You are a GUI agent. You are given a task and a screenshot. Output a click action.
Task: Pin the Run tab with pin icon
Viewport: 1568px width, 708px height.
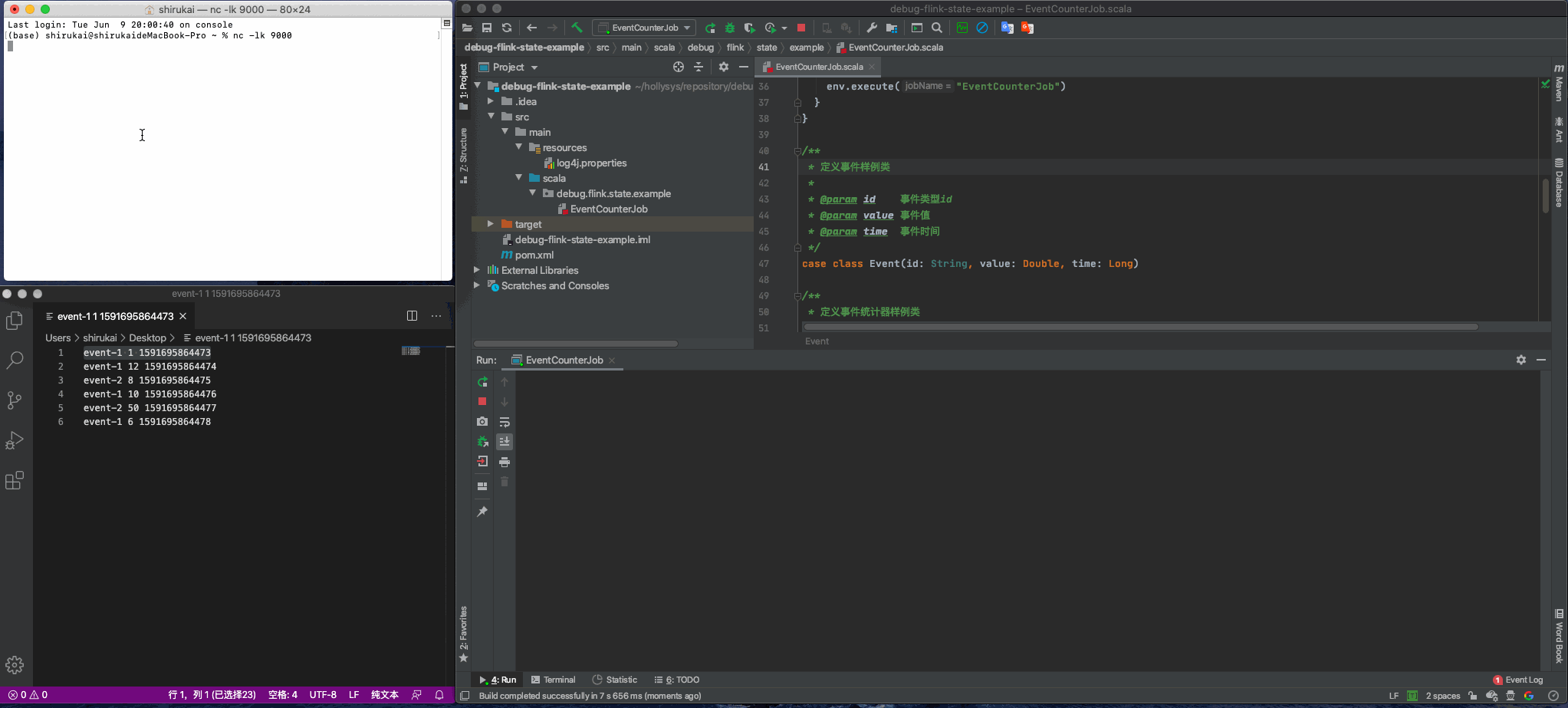[x=482, y=512]
